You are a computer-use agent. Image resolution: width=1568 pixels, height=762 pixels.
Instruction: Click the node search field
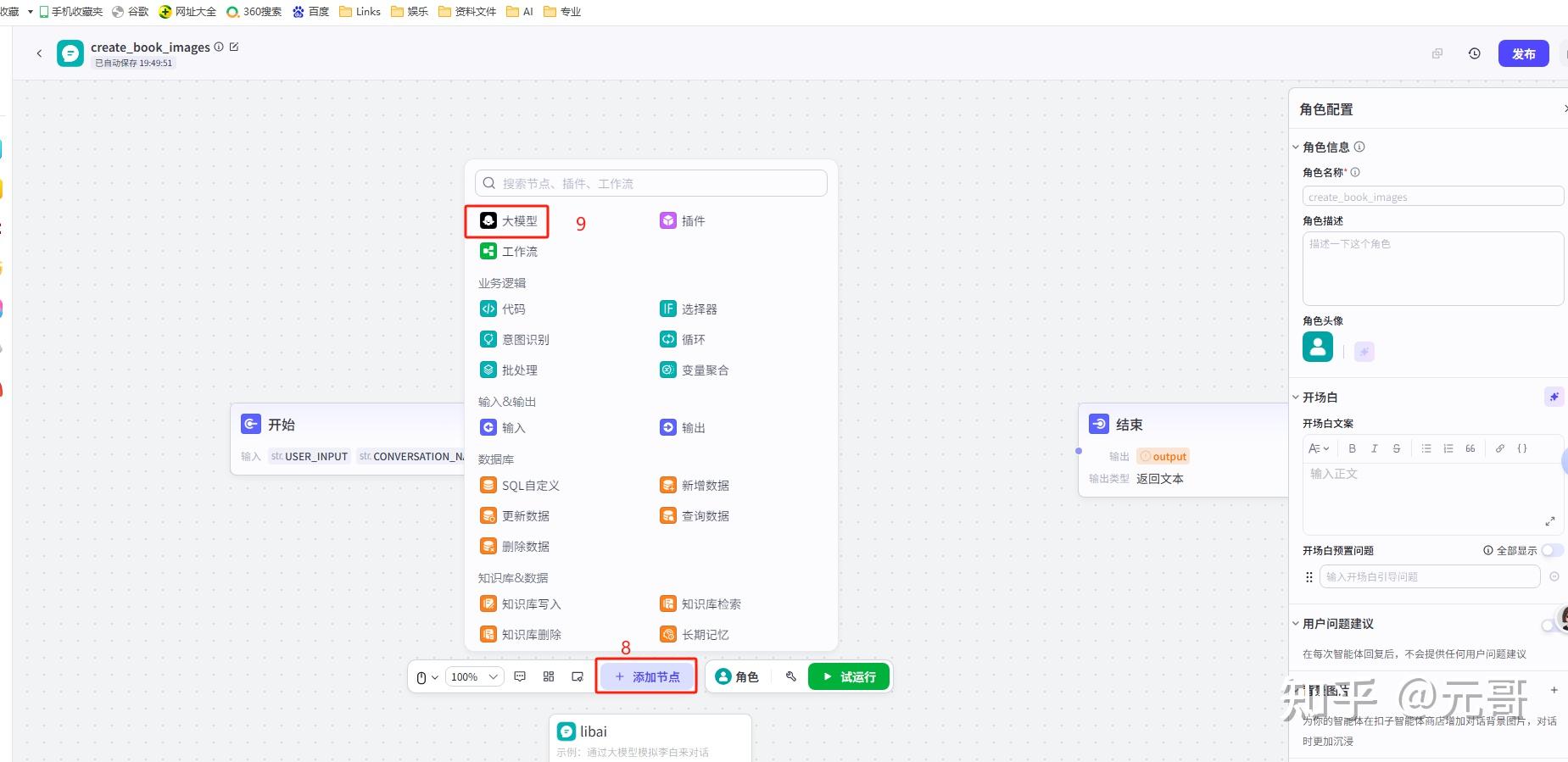(651, 183)
